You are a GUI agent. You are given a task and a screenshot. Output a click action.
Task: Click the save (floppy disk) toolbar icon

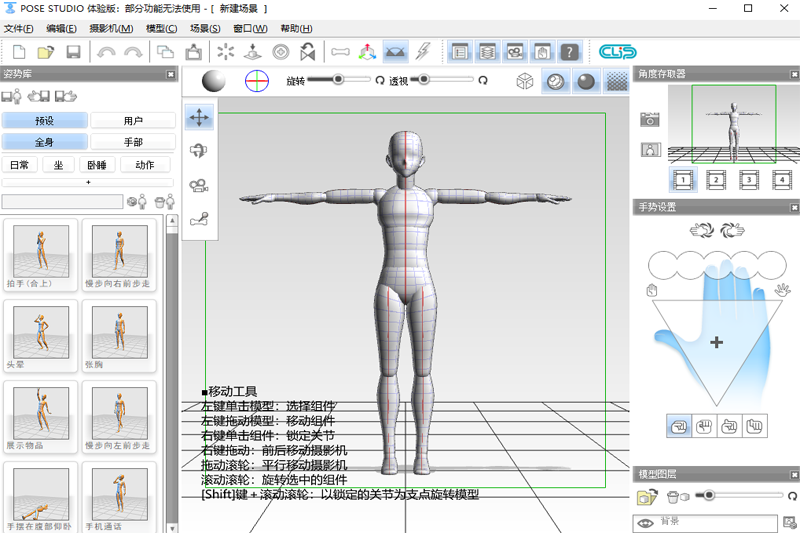coord(73,51)
